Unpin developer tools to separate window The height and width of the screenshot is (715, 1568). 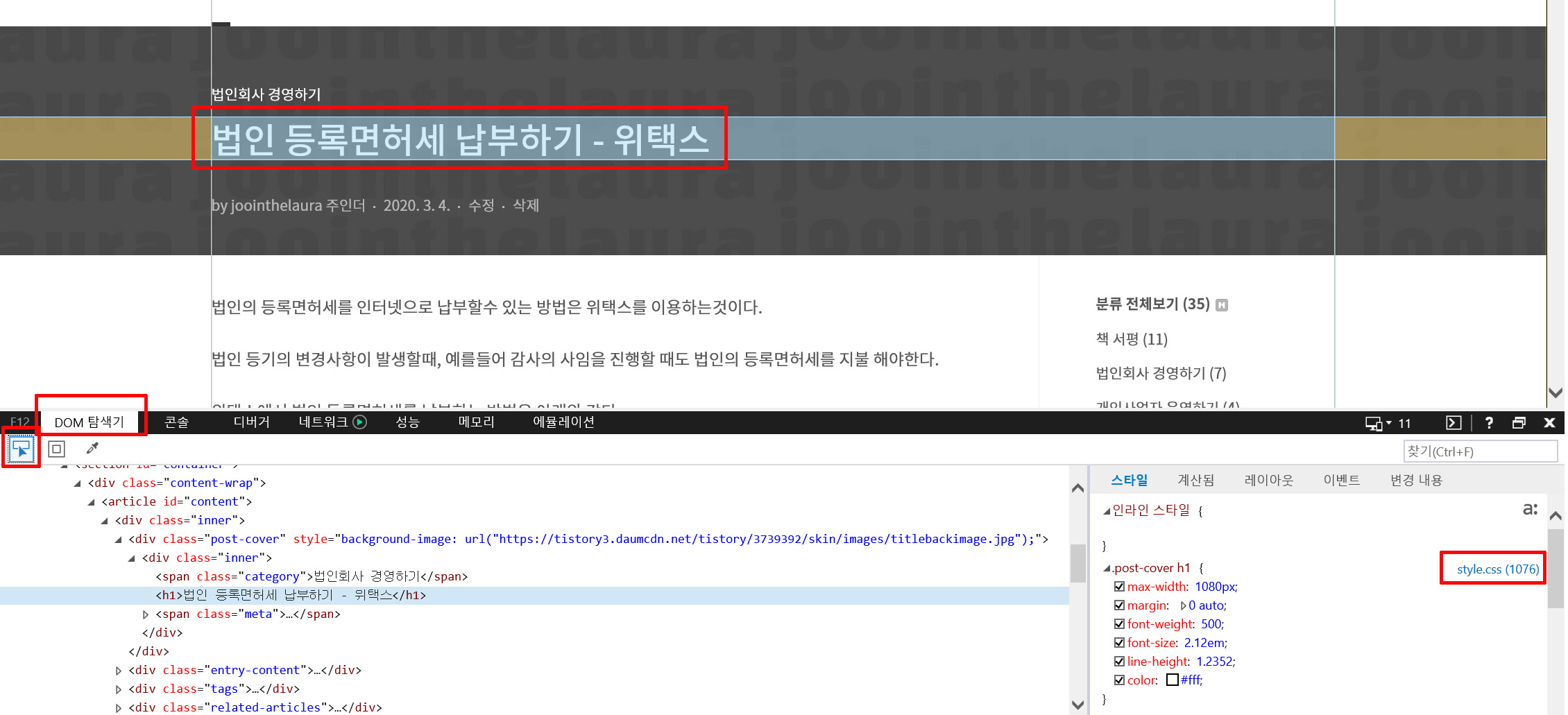click(1519, 422)
